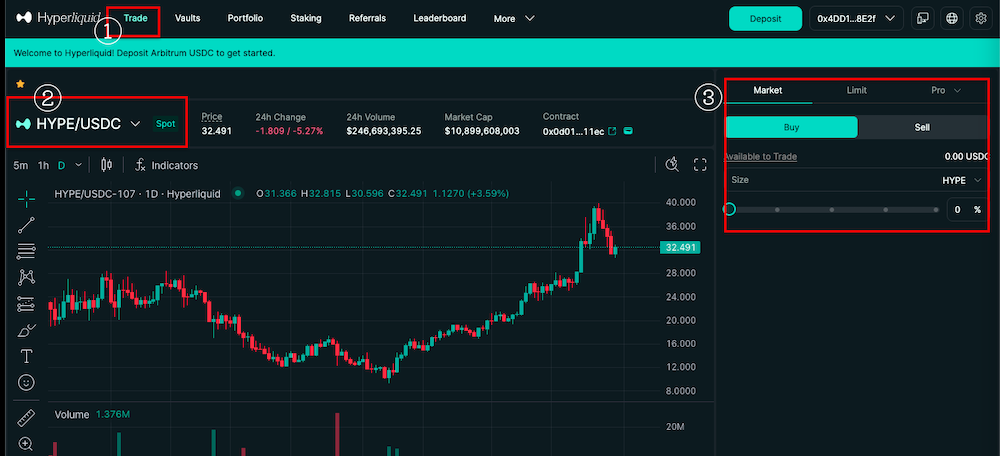Viewport: 1000px width, 456px height.
Task: Select the brush drawing tool
Action: point(26,330)
